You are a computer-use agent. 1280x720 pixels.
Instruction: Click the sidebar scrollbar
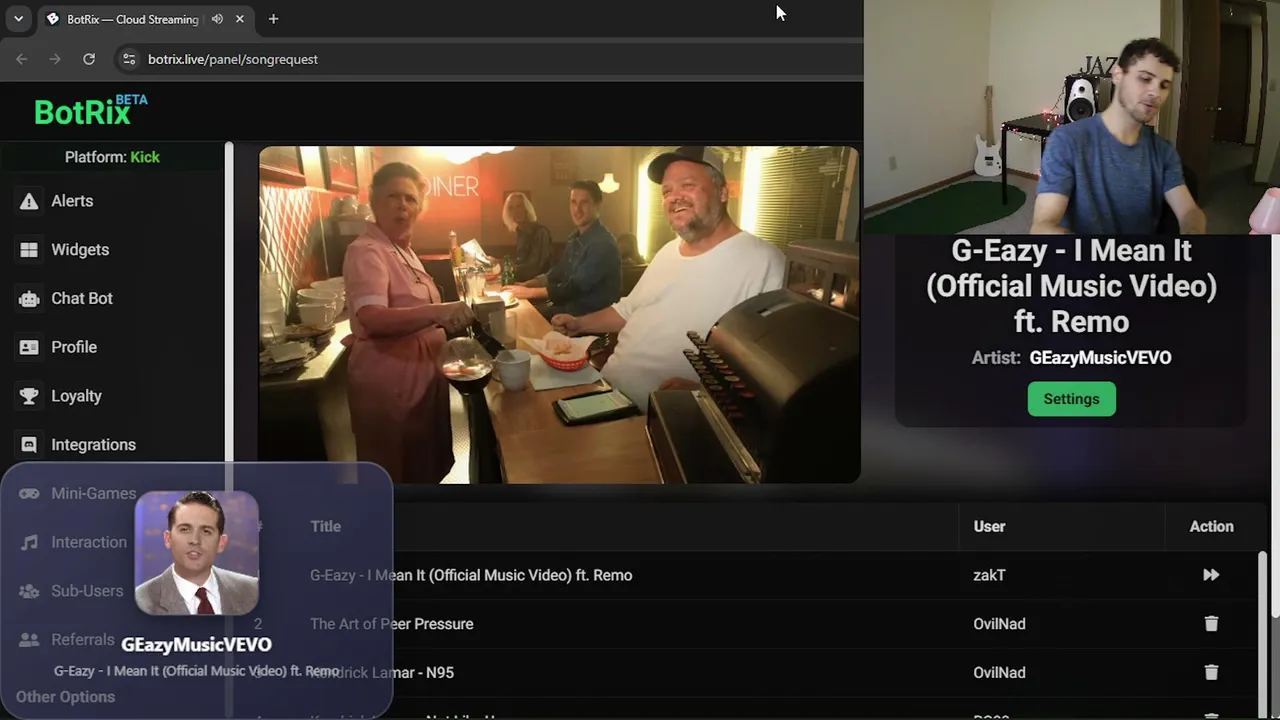tap(229, 304)
